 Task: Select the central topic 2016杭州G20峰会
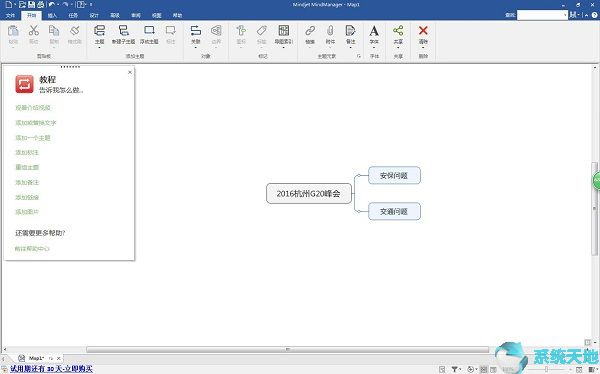coord(308,193)
